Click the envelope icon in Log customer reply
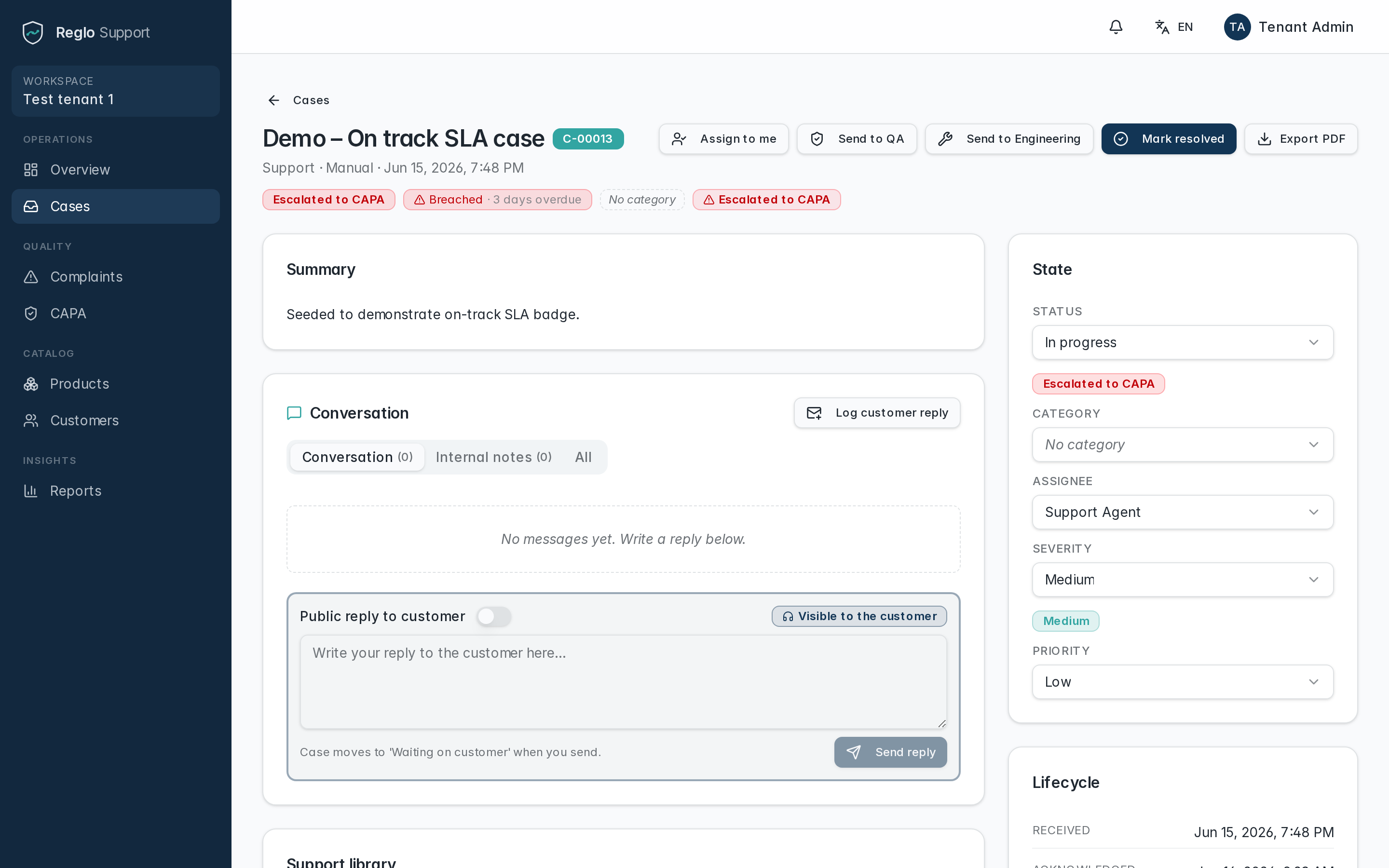This screenshot has height=868, width=1389. pyautogui.click(x=814, y=413)
